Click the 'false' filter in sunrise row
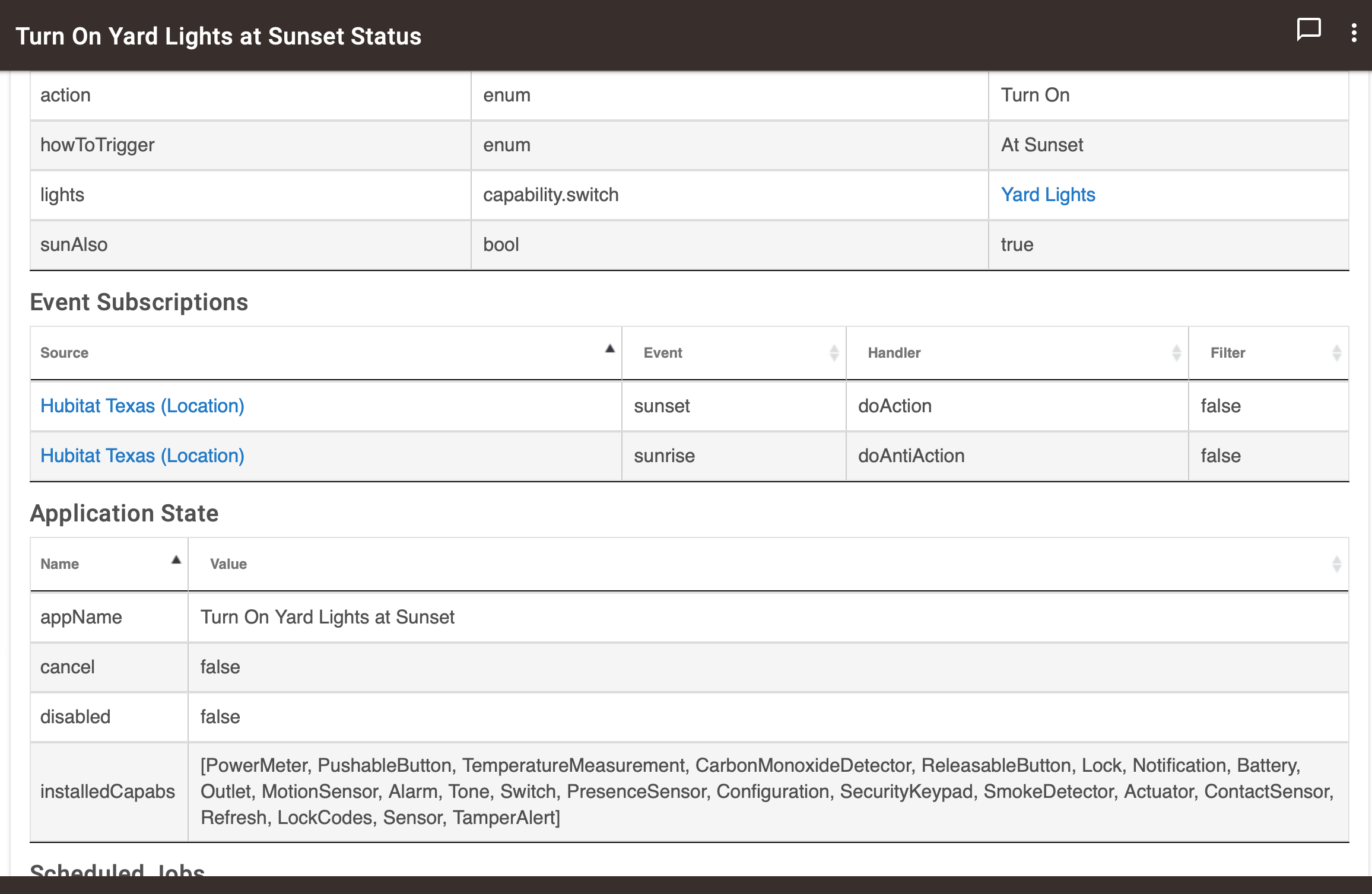The height and width of the screenshot is (894, 1372). coord(1269,456)
